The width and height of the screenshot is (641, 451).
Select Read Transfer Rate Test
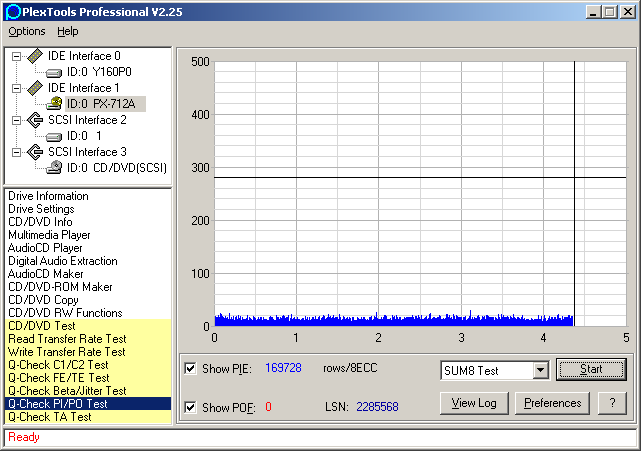tap(88, 339)
